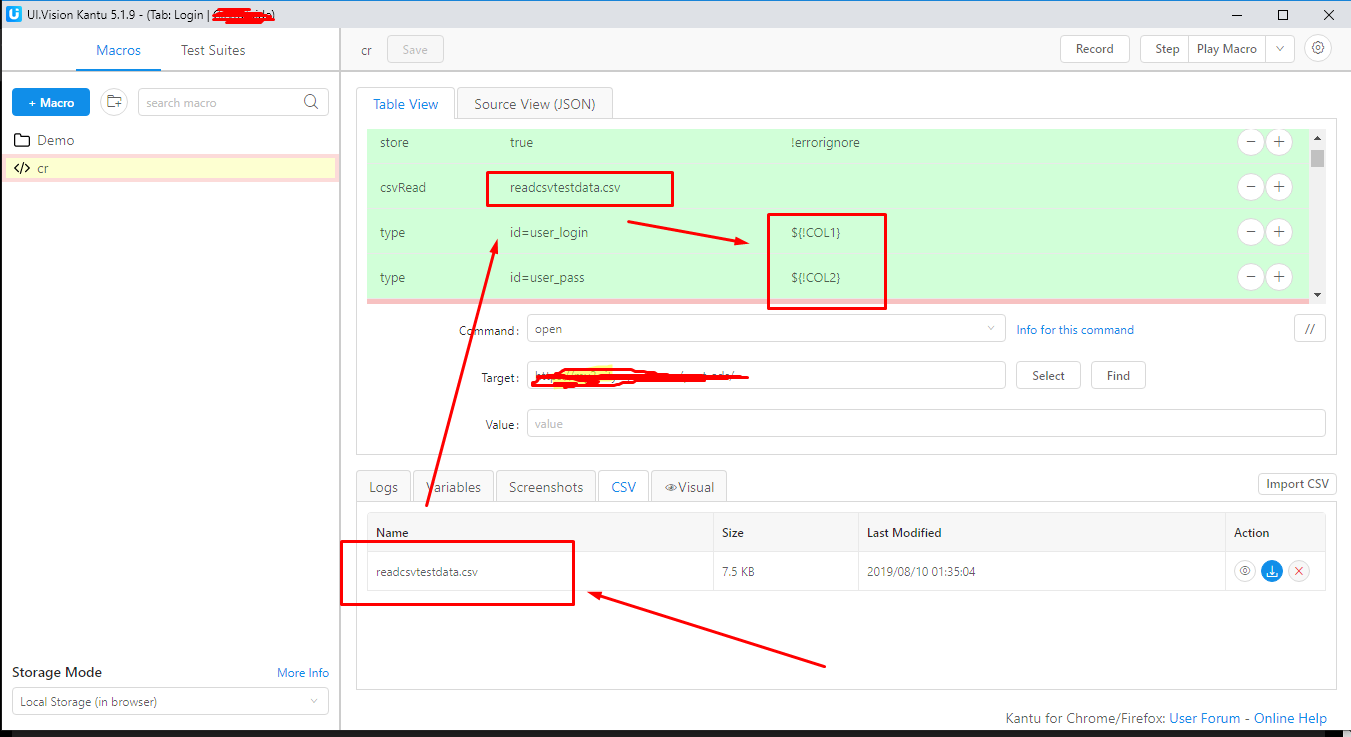This screenshot has width=1351, height=737.
Task: Click the Step button
Action: [1167, 49]
